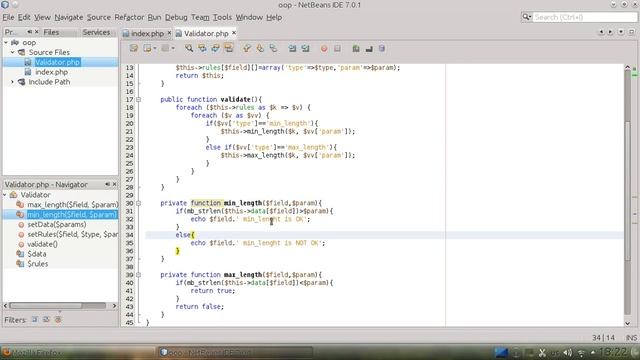Viewport: 640px width, 360px height.
Task: Go to Find Next Occurrence icon
Action: pos(215,49)
